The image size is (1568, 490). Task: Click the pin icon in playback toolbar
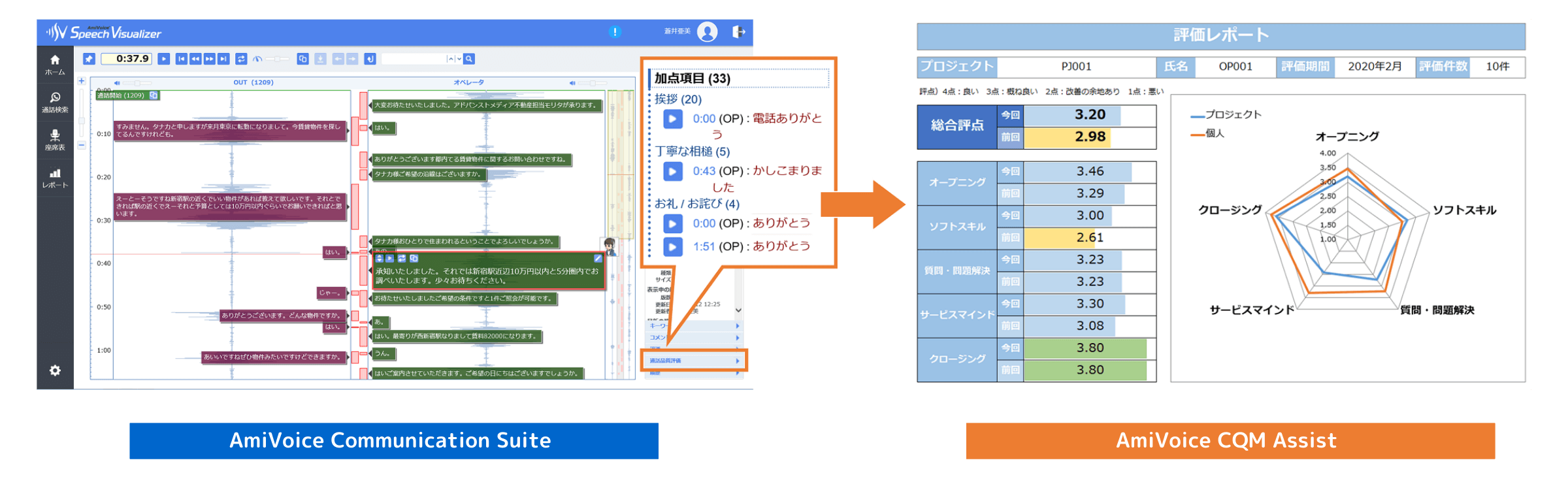point(90,59)
